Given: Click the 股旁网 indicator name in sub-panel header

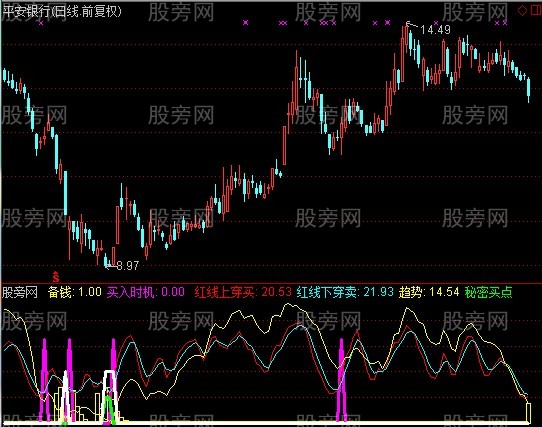Looking at the screenshot, I should 20,293.
